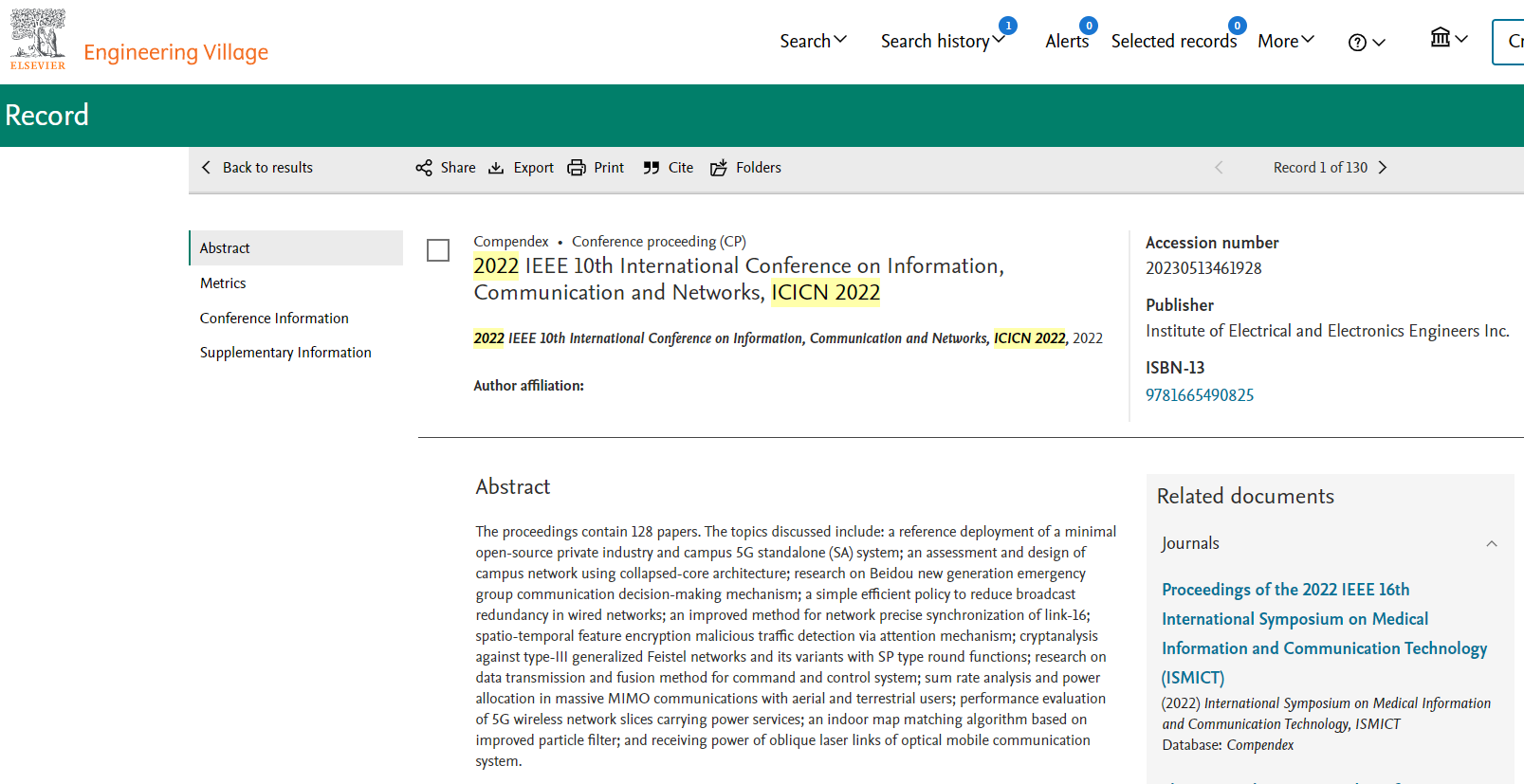Click the Print printer icon

(x=577, y=168)
